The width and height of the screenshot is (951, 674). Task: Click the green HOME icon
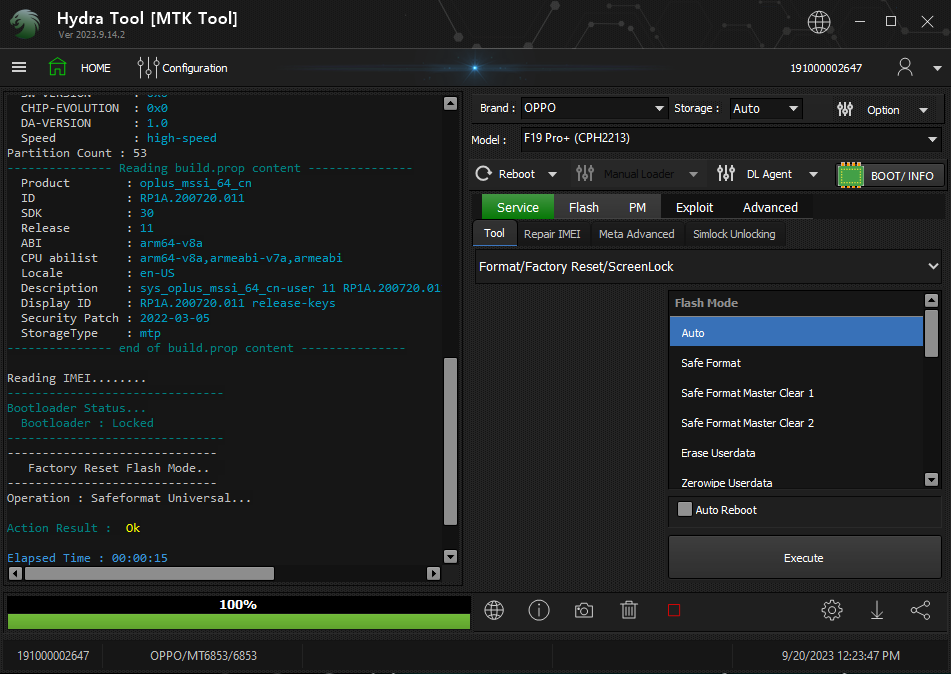pos(58,67)
